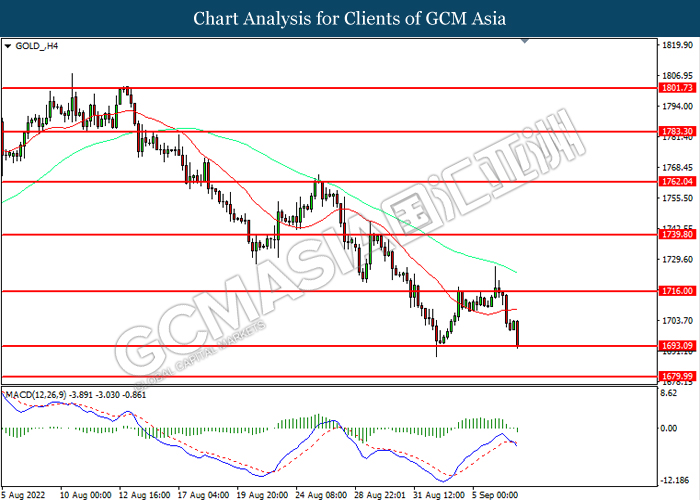
Task: Click the 1794.00 price axis value
Action: click(678, 106)
